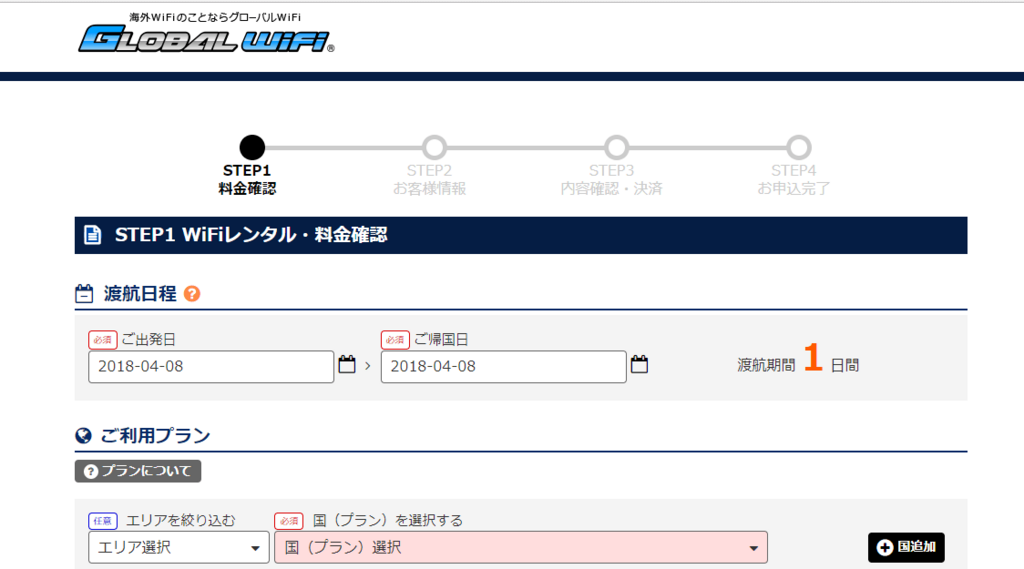This screenshot has width=1024, height=569.
Task: Click the ご出発日 label
Action: click(x=149, y=340)
